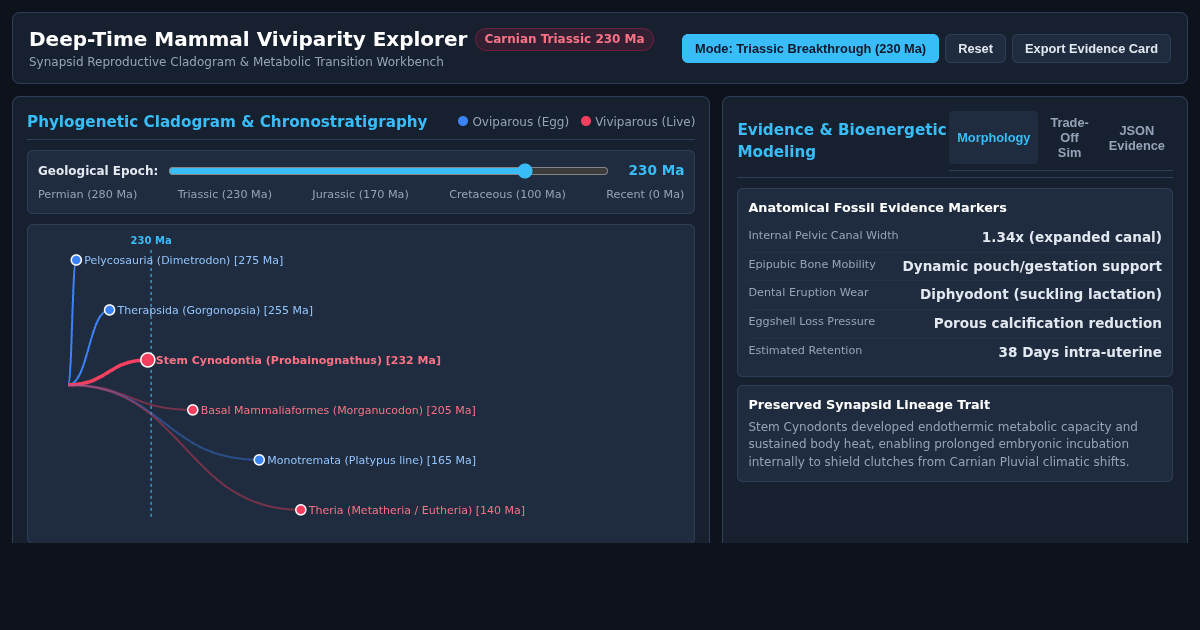This screenshot has height=630, width=1200.
Task: Click the Jurassic (170 Ma) epoch label
Action: coord(360,194)
